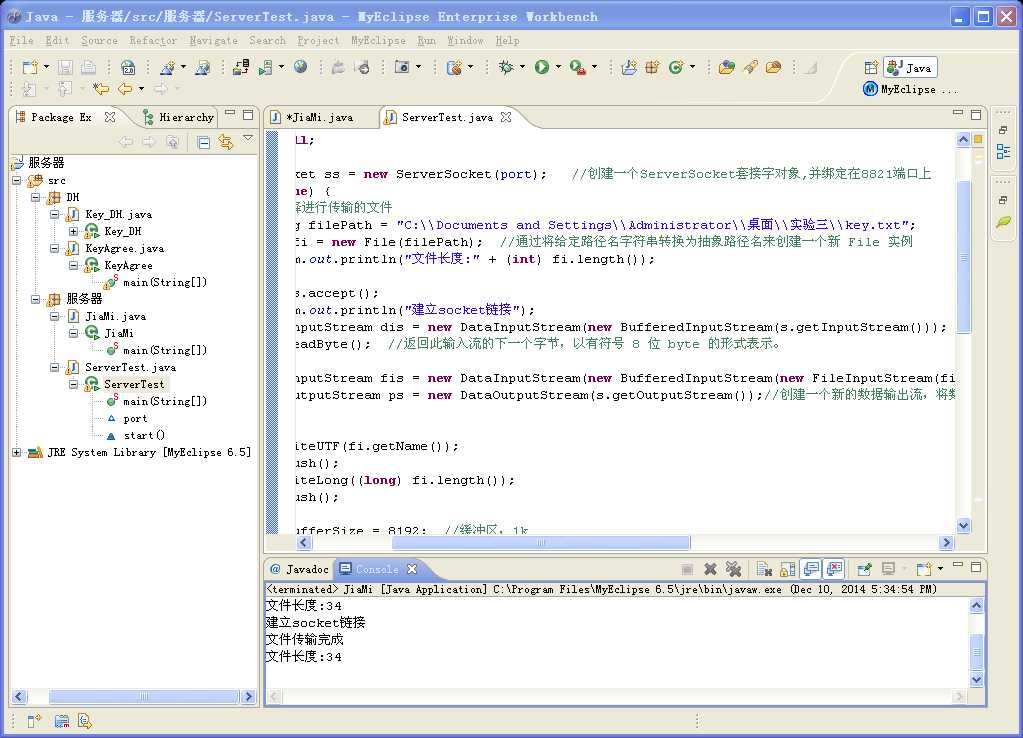Screen dimensions: 1023x738
Task: Click Remove All Terminated Launches in console
Action: 733,569
